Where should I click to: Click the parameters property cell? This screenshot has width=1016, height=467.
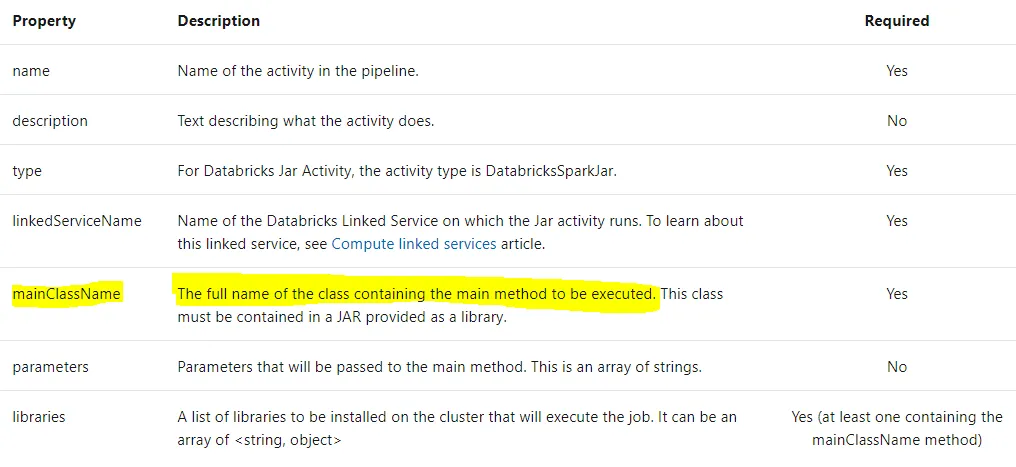[50, 367]
